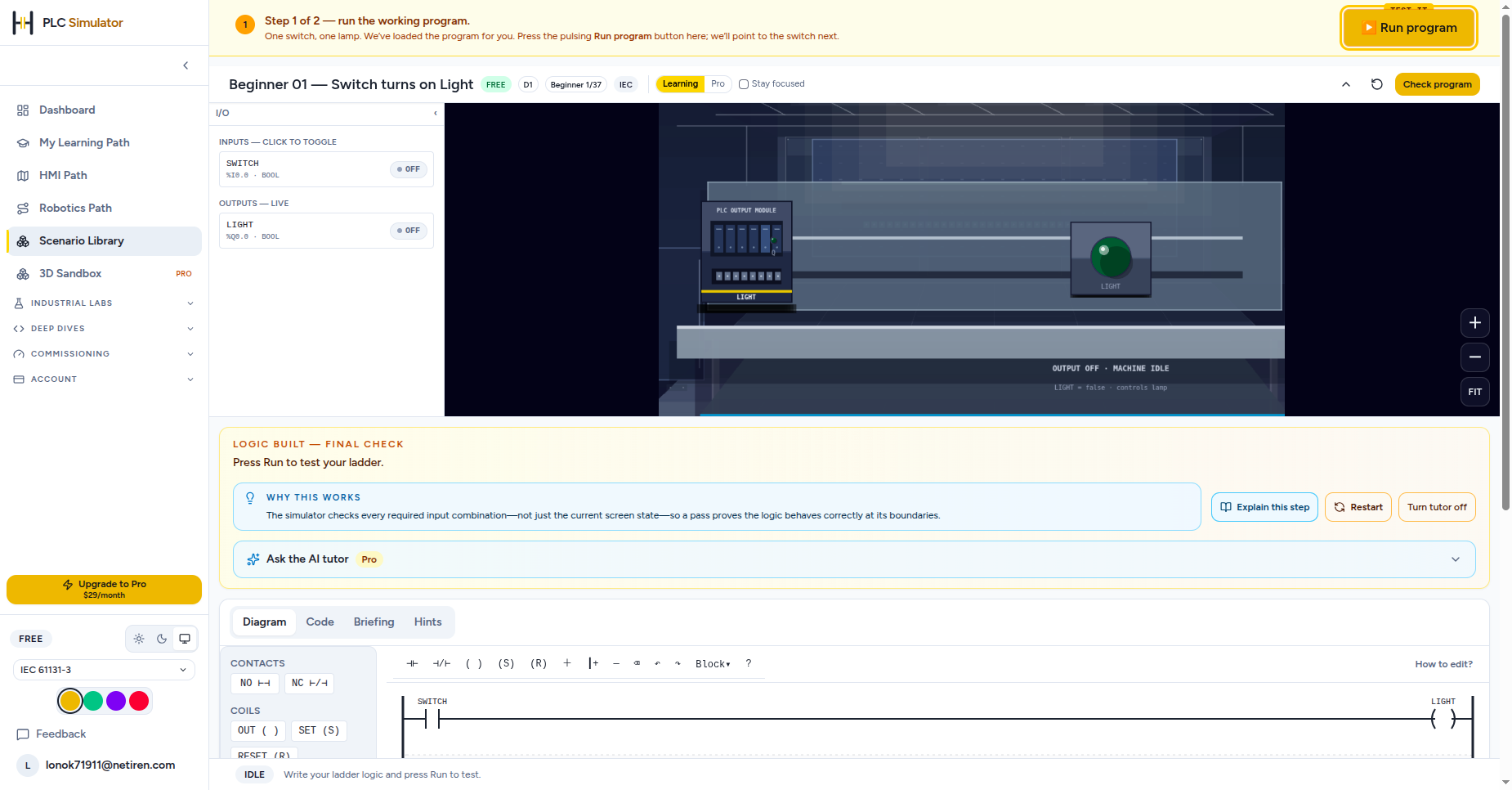The height and width of the screenshot is (790, 1512).
Task: Expand the Commissioning section
Action: (x=104, y=354)
